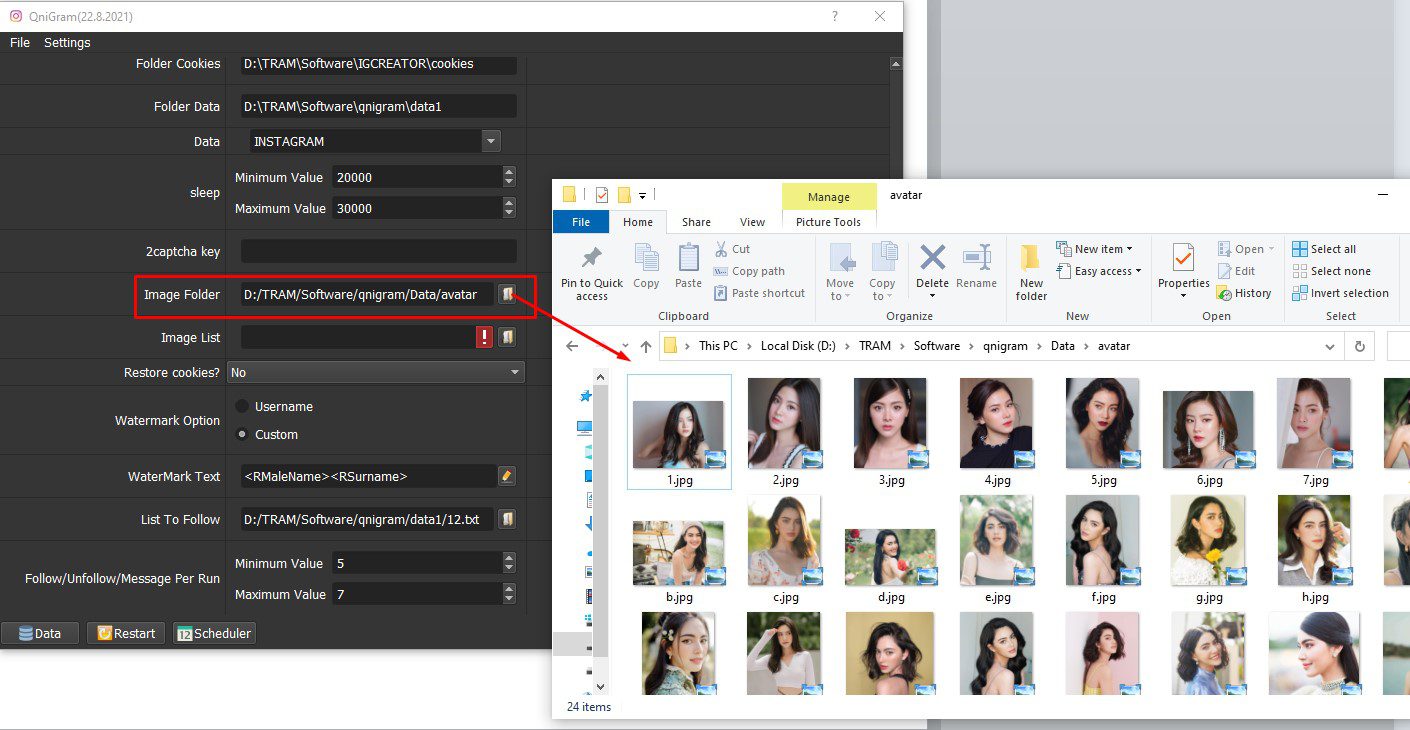Screen dimensions: 1410x730
Task: Browse for Image List file
Action: point(507,337)
